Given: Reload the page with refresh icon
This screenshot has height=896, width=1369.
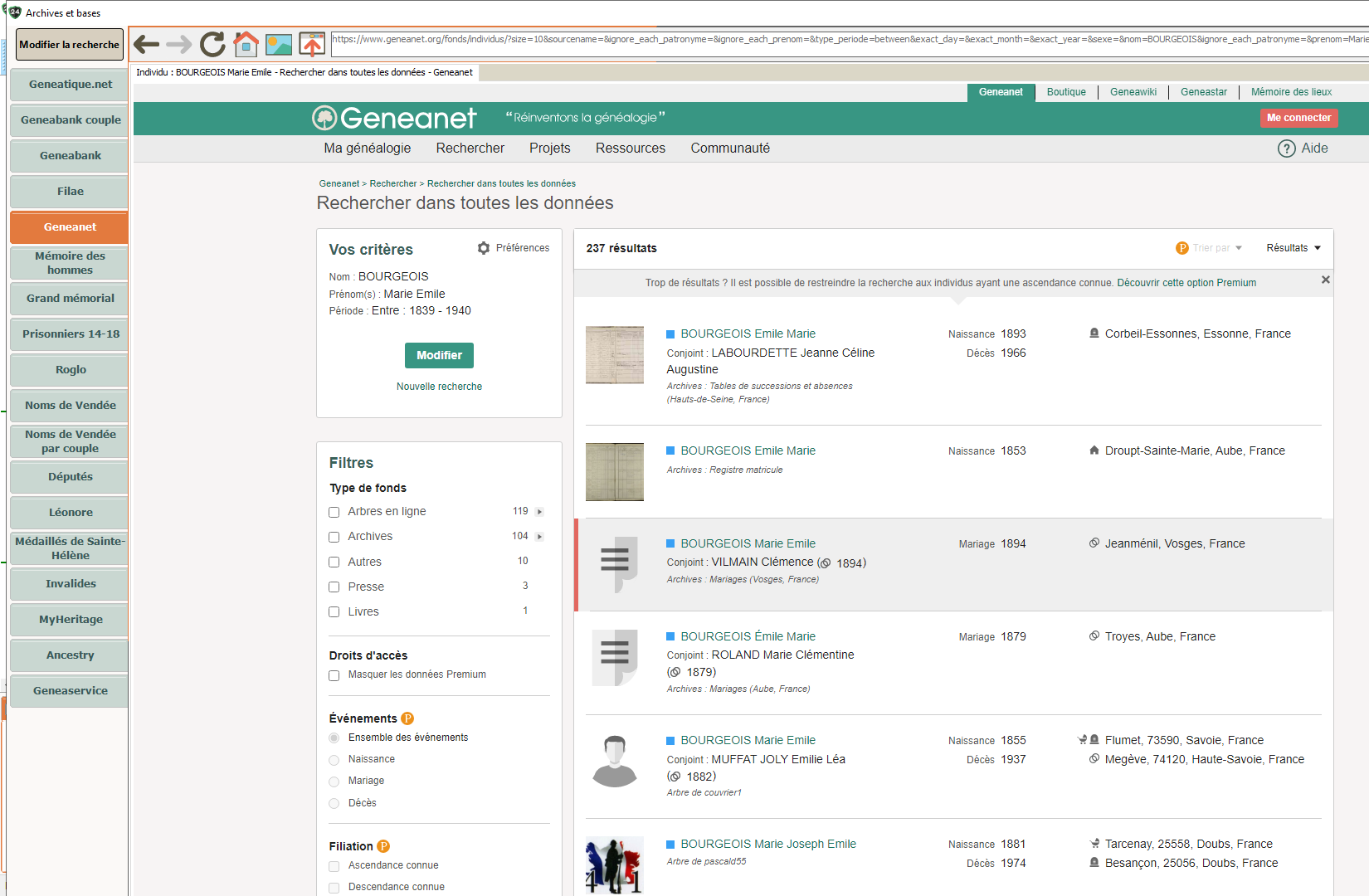Looking at the screenshot, I should [212, 44].
